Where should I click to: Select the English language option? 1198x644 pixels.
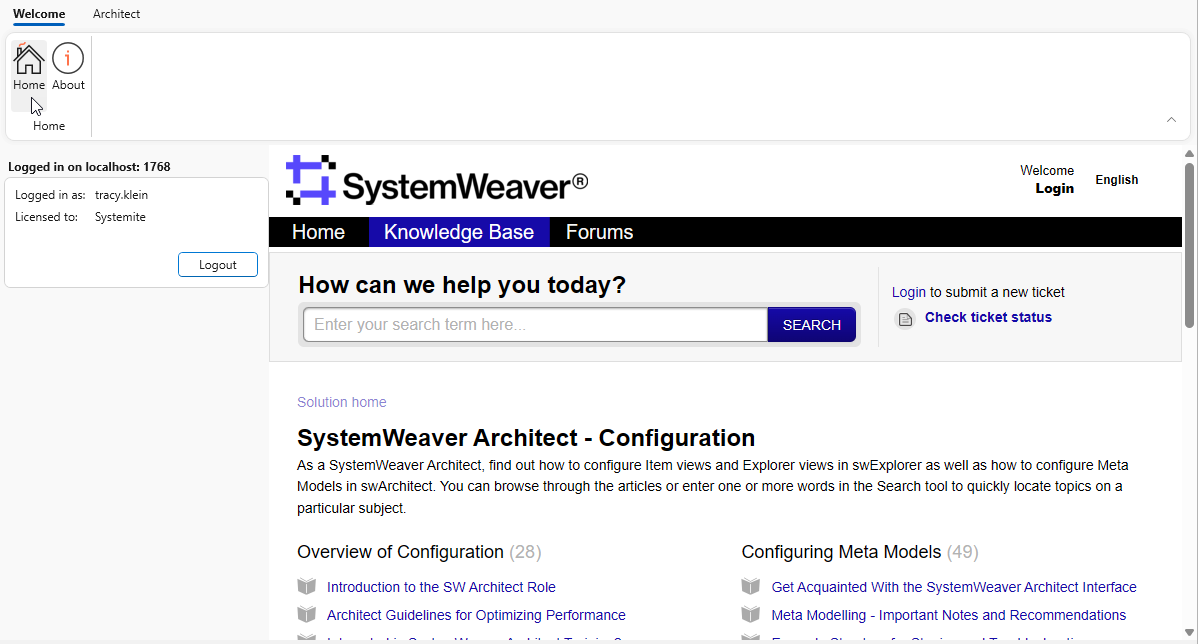1116,180
